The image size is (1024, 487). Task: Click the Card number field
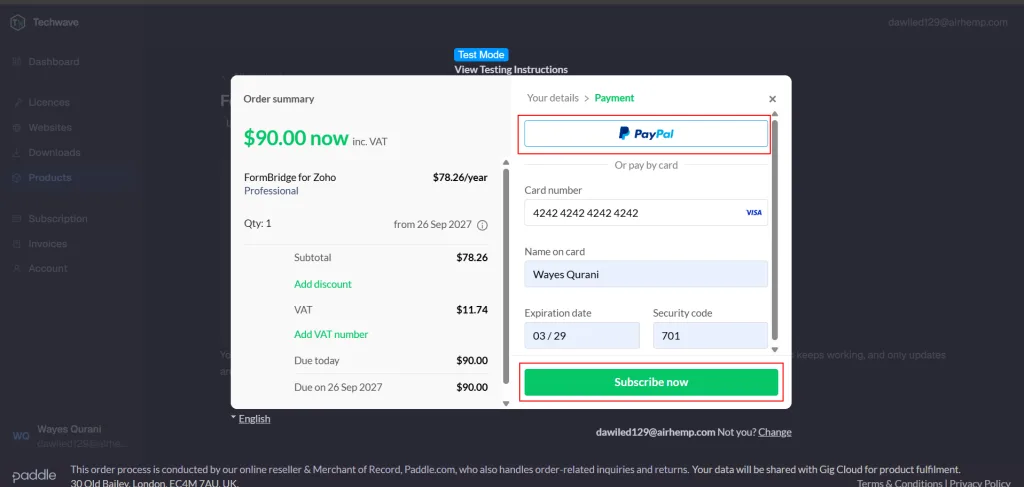click(646, 213)
